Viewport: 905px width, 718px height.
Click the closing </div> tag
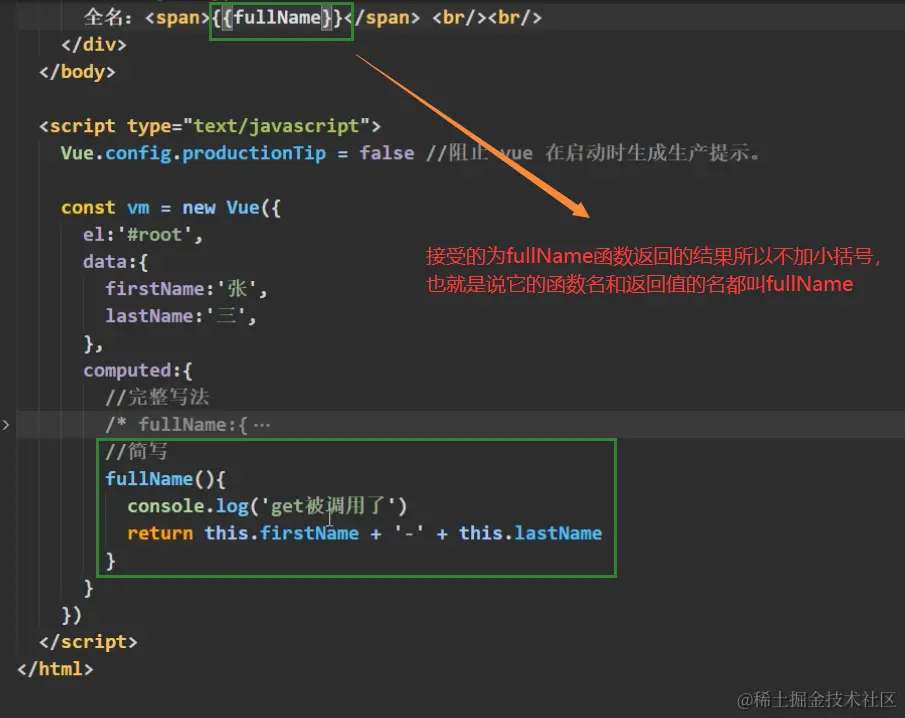(x=94, y=44)
